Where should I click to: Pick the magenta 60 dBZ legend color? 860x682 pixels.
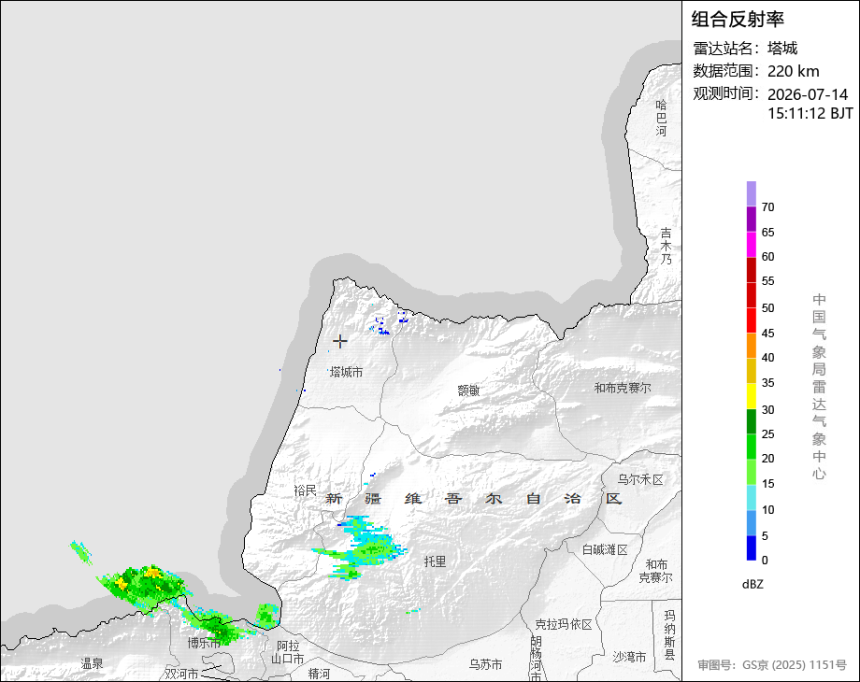(751, 244)
